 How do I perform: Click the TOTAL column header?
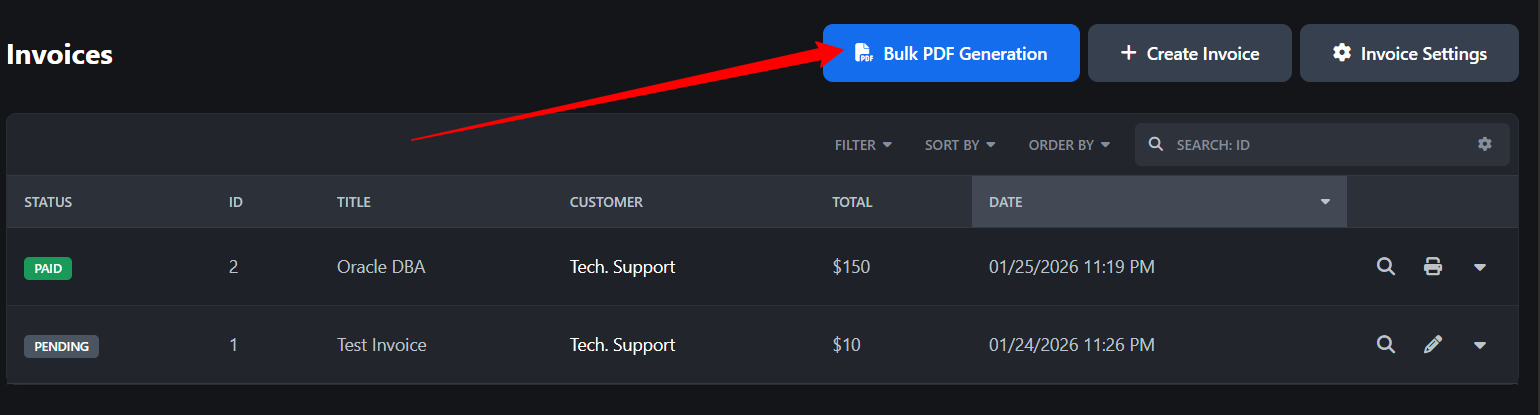(x=852, y=202)
